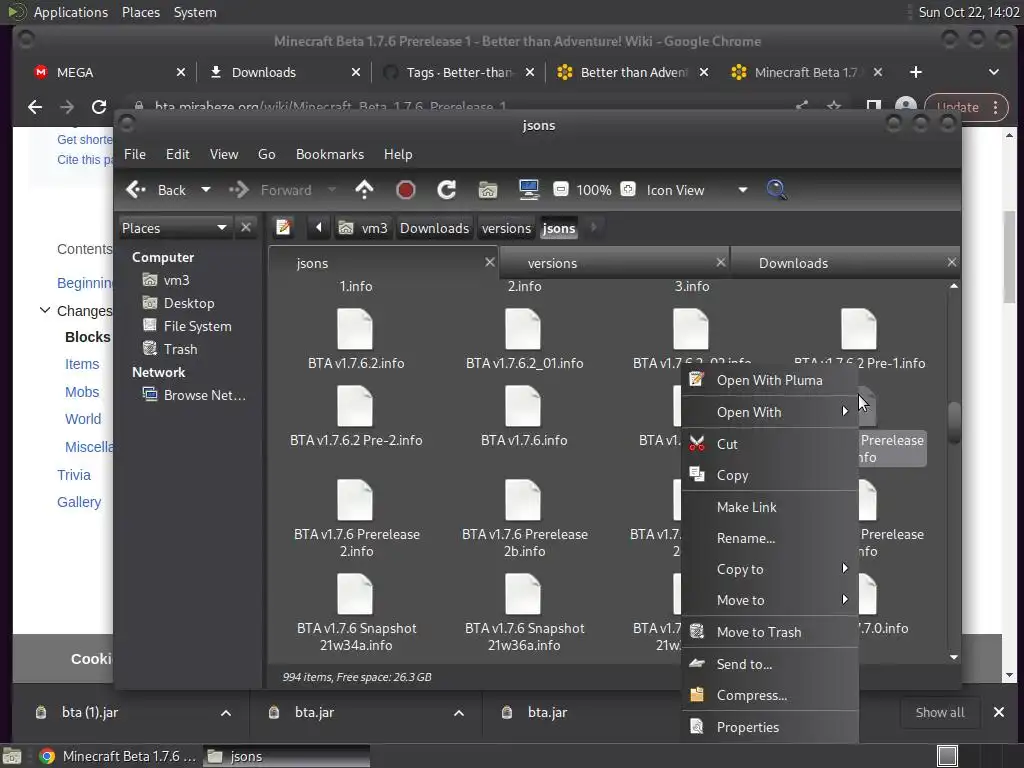Viewport: 1024px width, 768px height.
Task: Stop loading with the red stop icon
Action: pyautogui.click(x=406, y=190)
